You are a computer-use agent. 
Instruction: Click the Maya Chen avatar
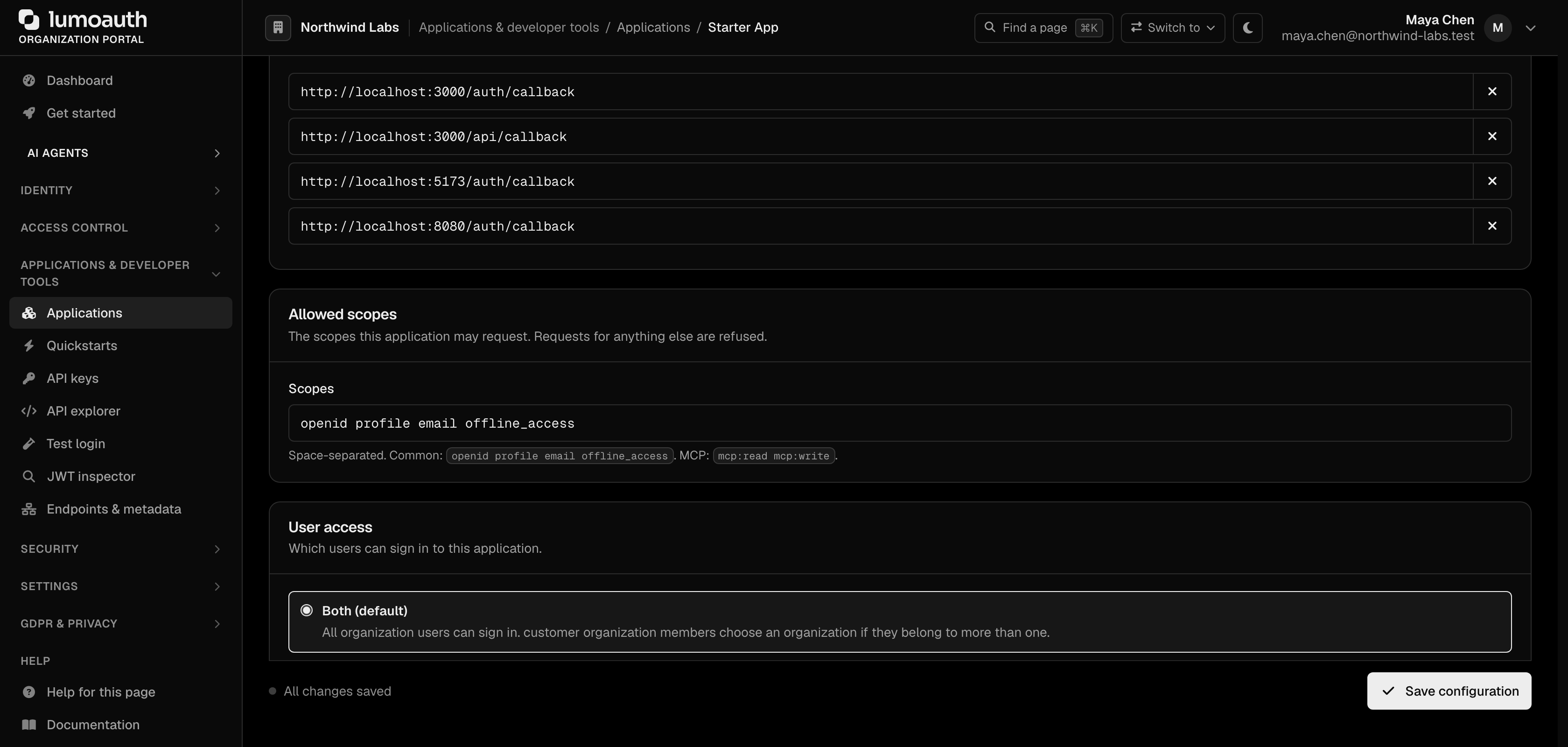click(1498, 28)
